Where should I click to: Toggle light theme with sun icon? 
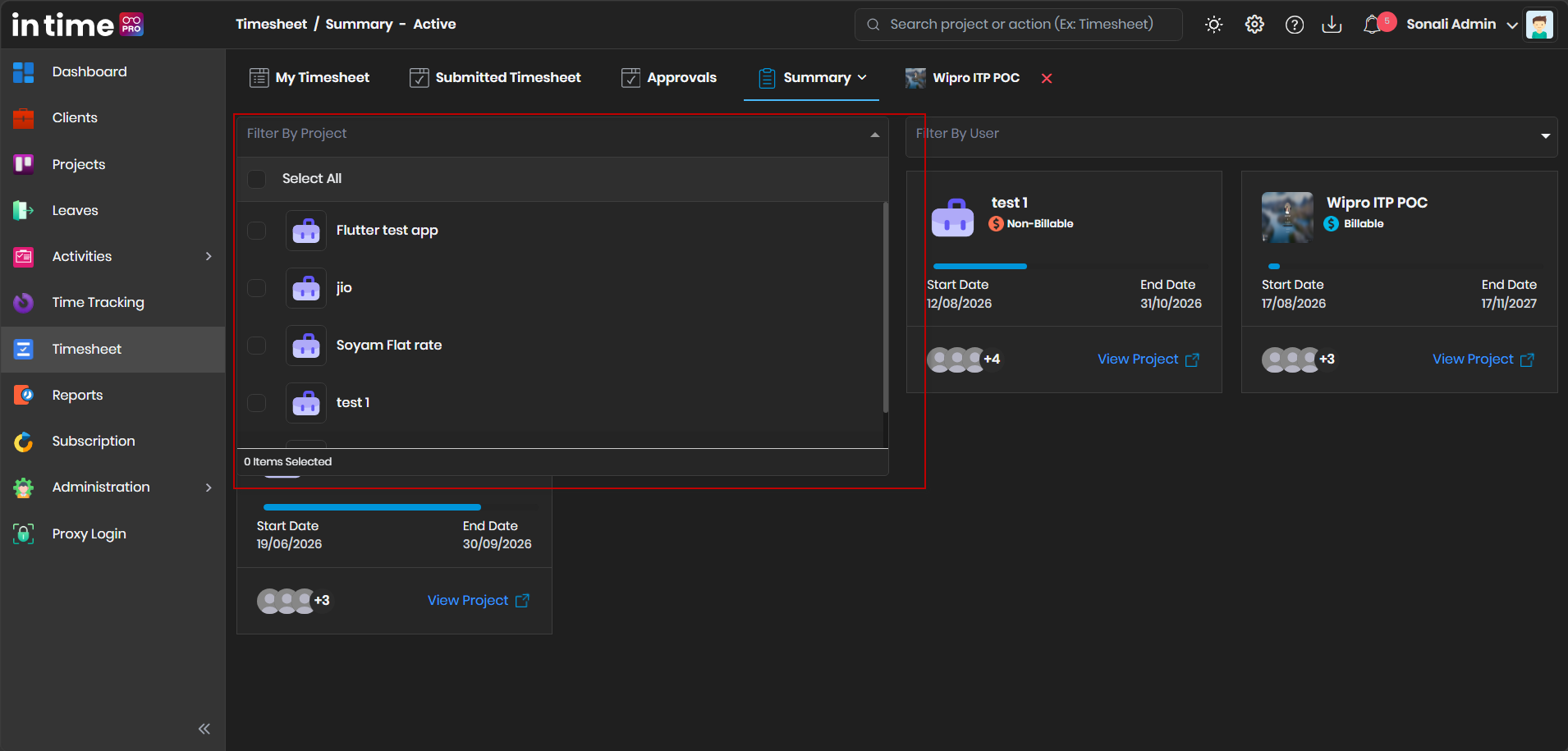(1213, 25)
